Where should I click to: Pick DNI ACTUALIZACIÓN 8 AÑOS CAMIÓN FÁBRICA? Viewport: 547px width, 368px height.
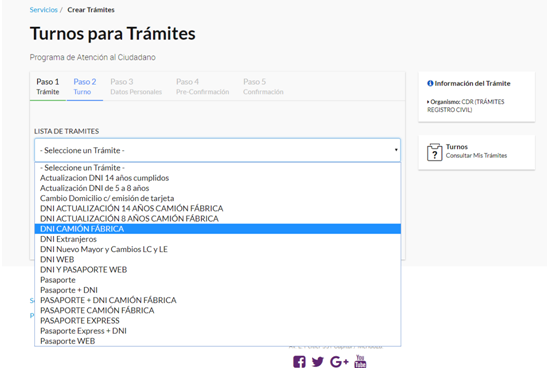[218, 218]
